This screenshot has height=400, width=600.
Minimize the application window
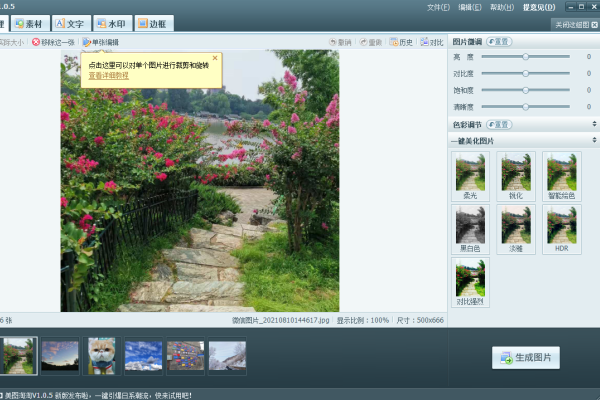point(571,7)
